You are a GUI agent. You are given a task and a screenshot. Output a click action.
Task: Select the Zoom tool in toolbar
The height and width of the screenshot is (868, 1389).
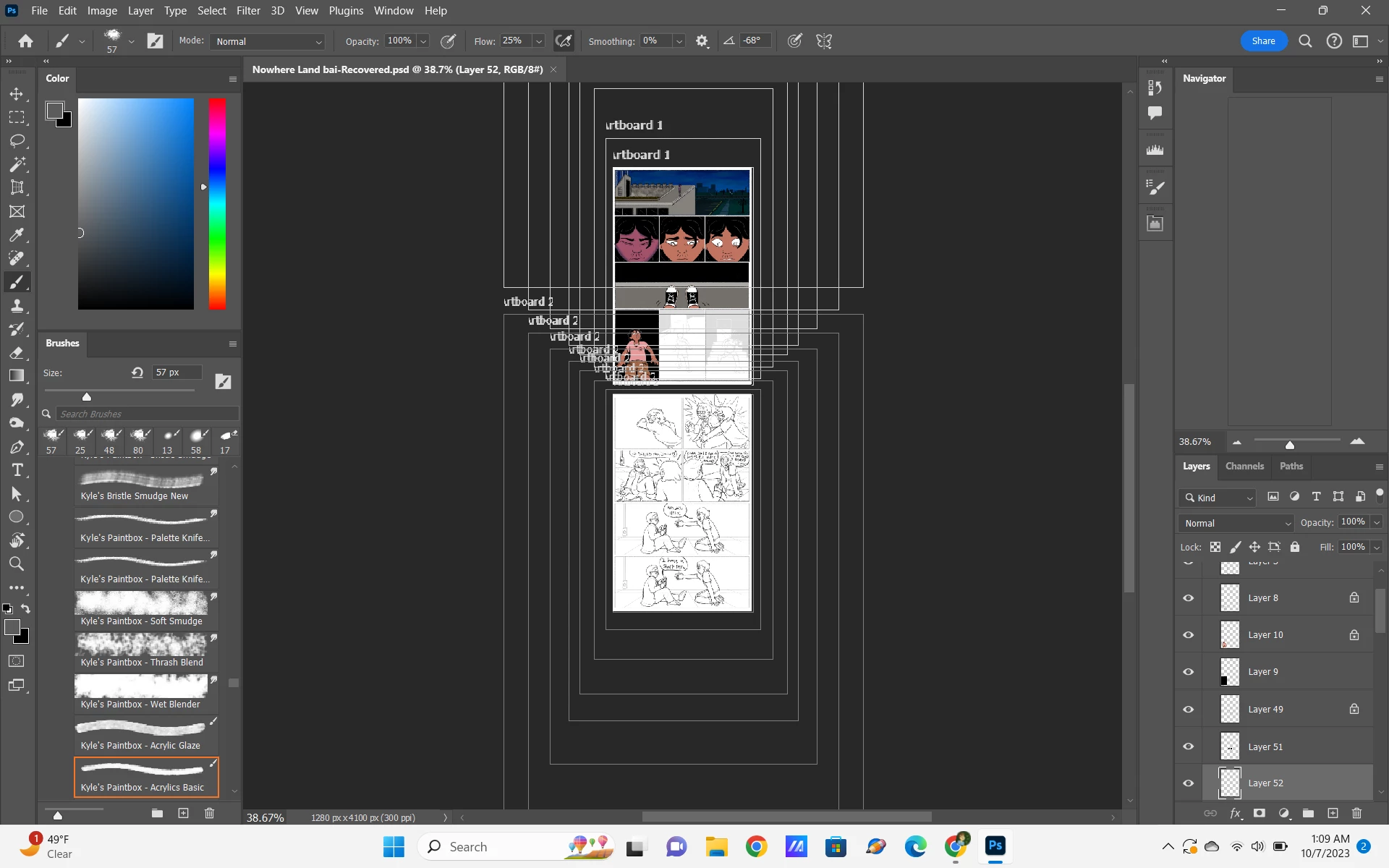pos(17,564)
